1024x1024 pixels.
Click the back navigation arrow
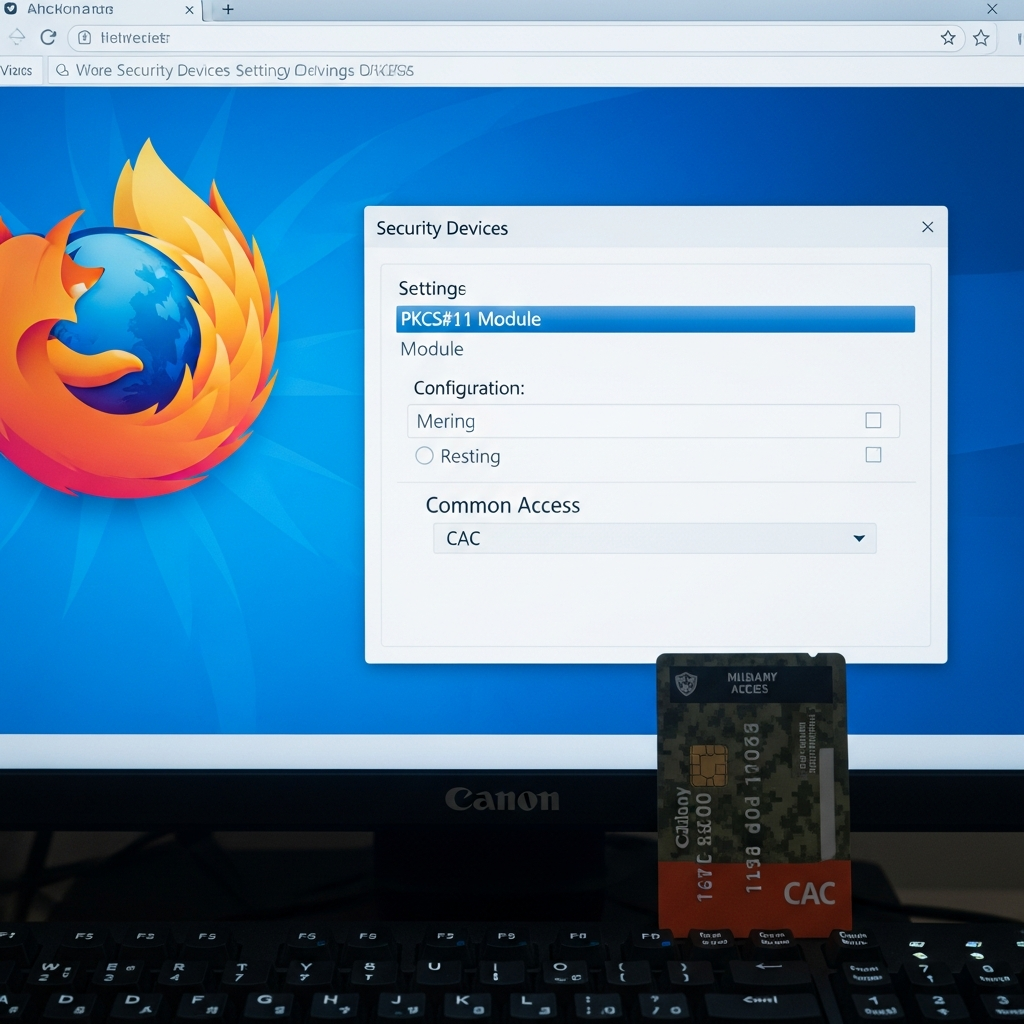point(17,36)
